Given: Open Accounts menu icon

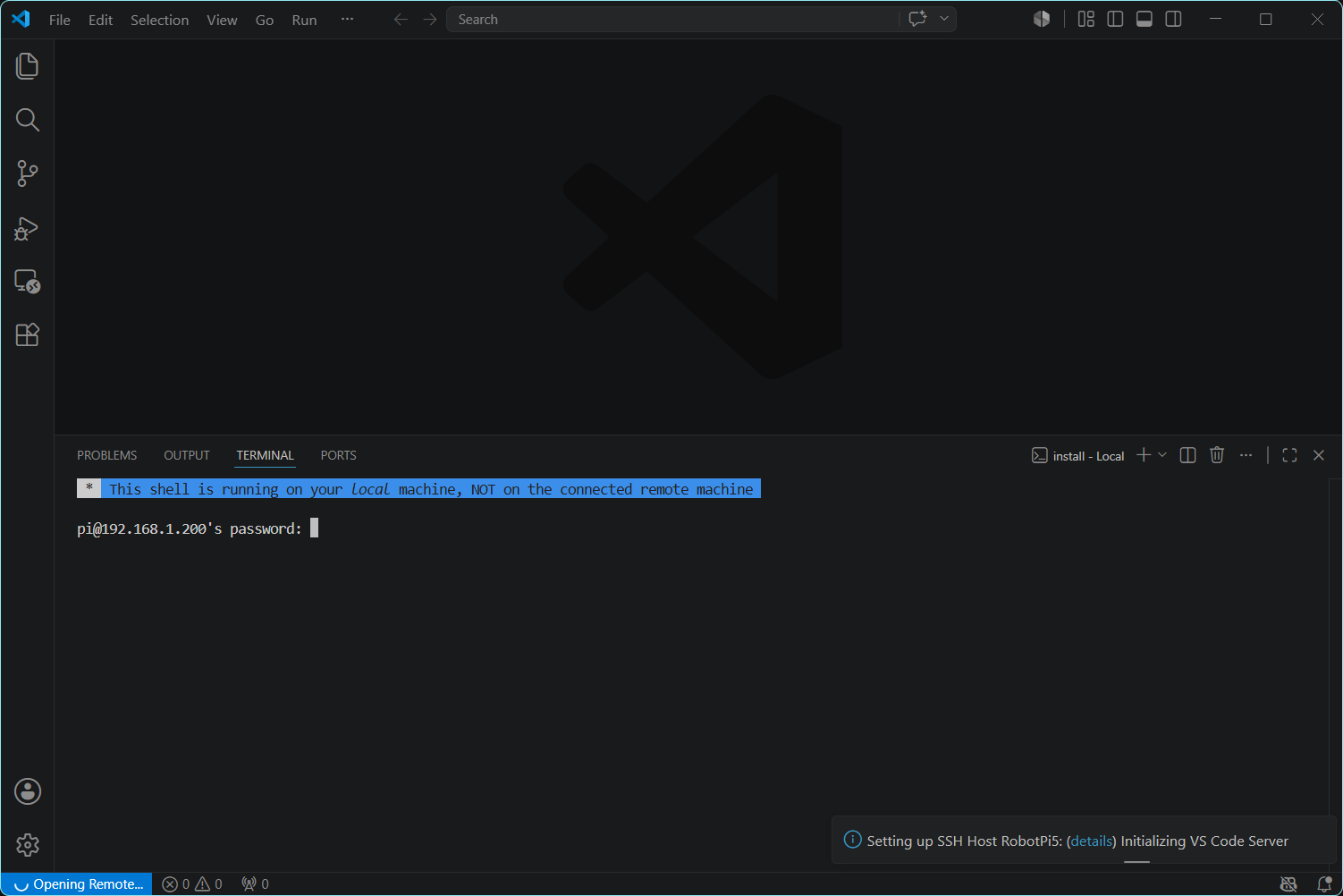Looking at the screenshot, I should (x=28, y=791).
